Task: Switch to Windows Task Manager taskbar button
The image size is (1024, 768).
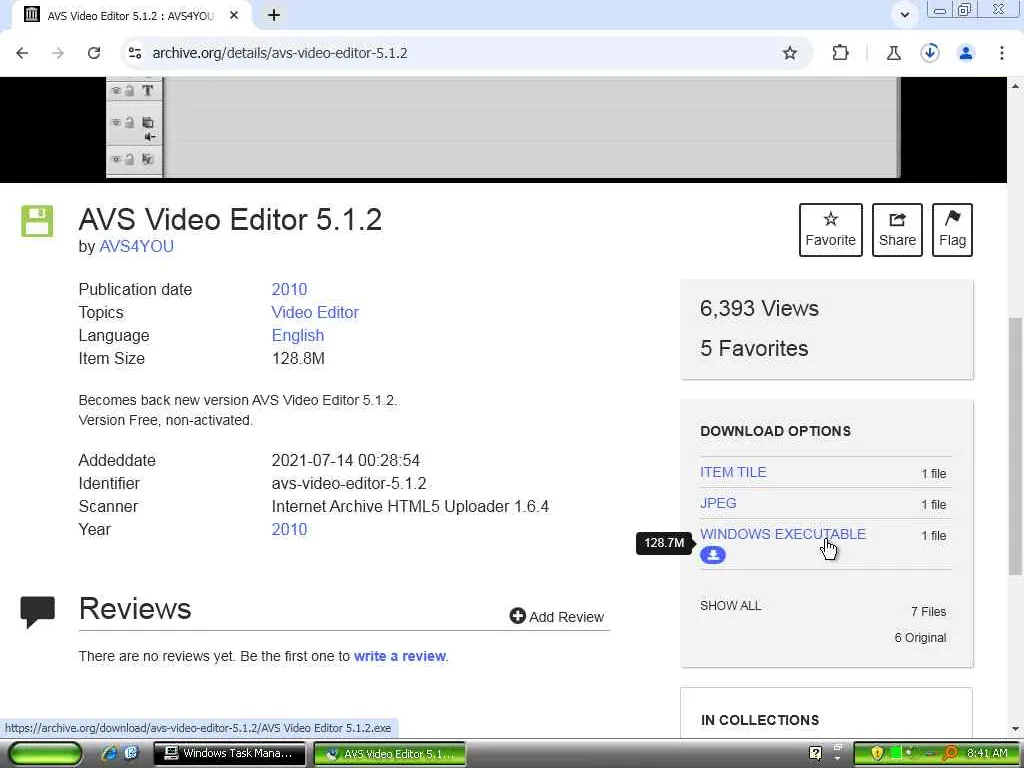Action: [229, 754]
